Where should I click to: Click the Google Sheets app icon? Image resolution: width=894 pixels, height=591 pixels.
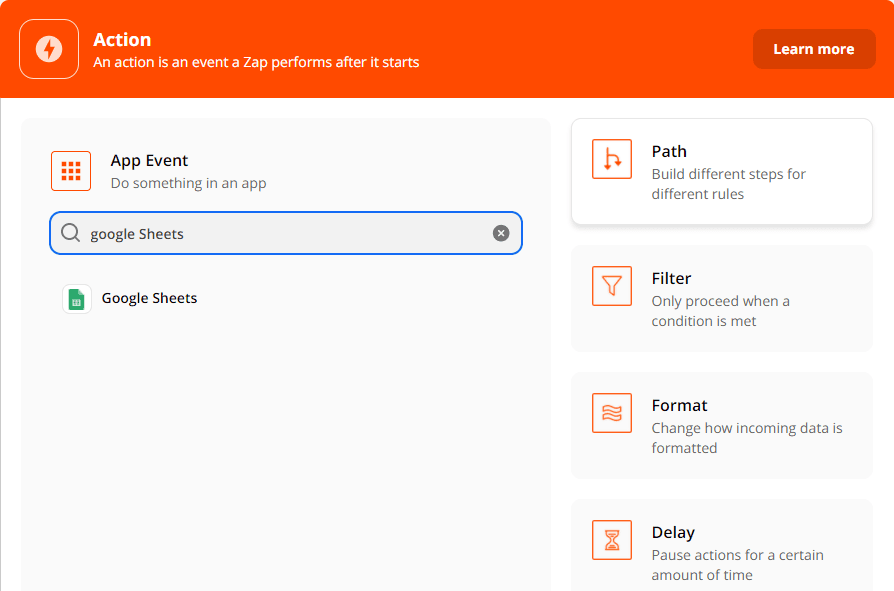[77, 299]
